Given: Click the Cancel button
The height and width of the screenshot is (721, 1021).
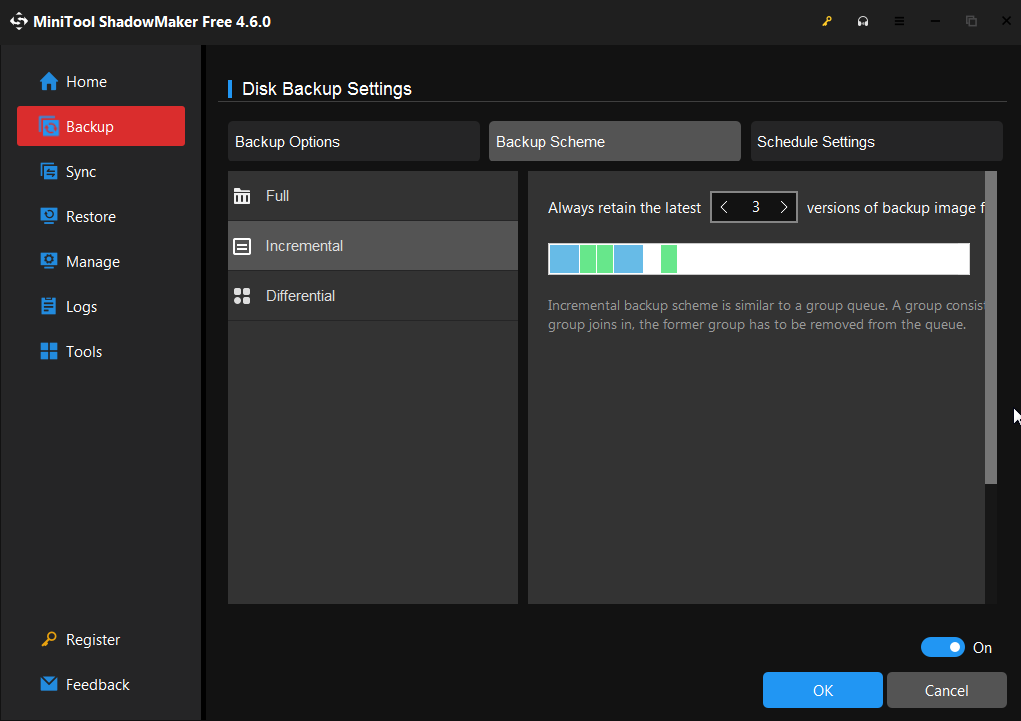Looking at the screenshot, I should coord(947,690).
